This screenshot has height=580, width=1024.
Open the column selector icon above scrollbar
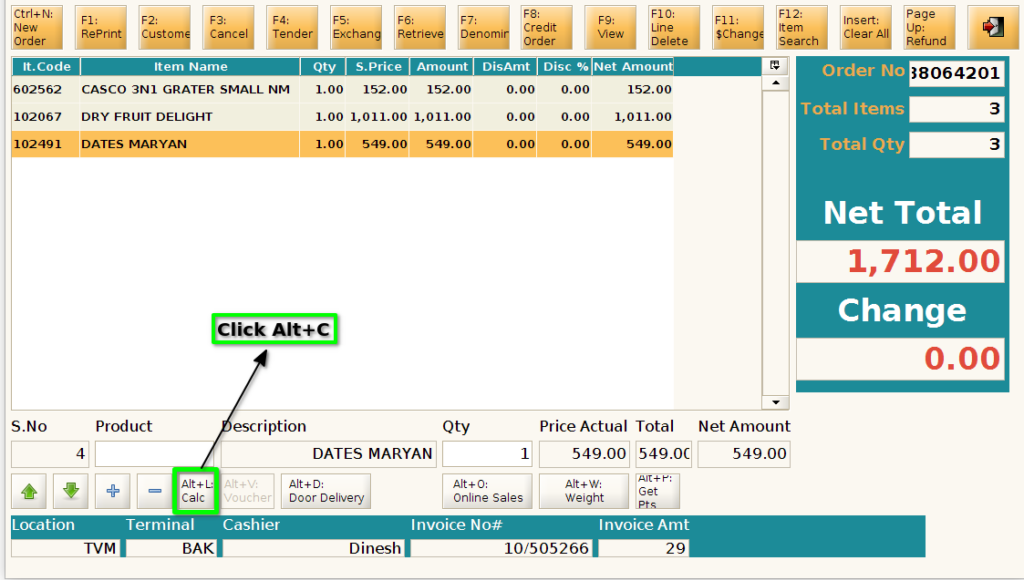[x=775, y=65]
